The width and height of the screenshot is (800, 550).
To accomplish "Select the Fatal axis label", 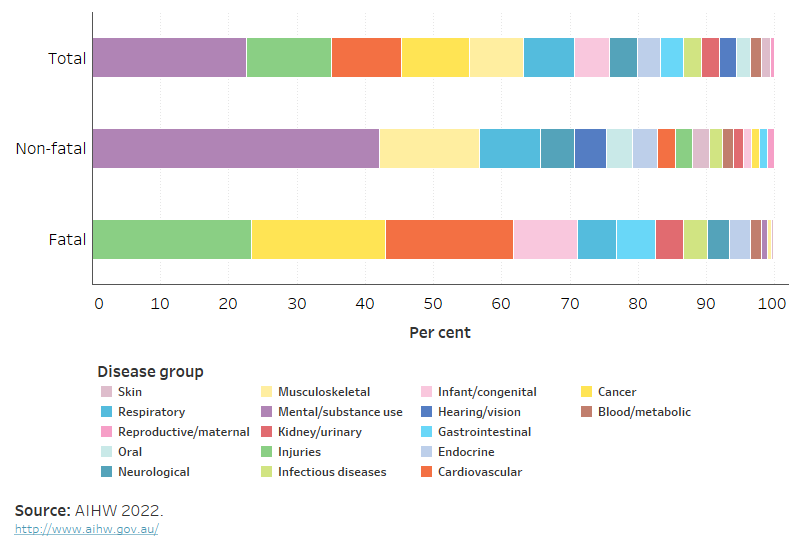I will (68, 240).
